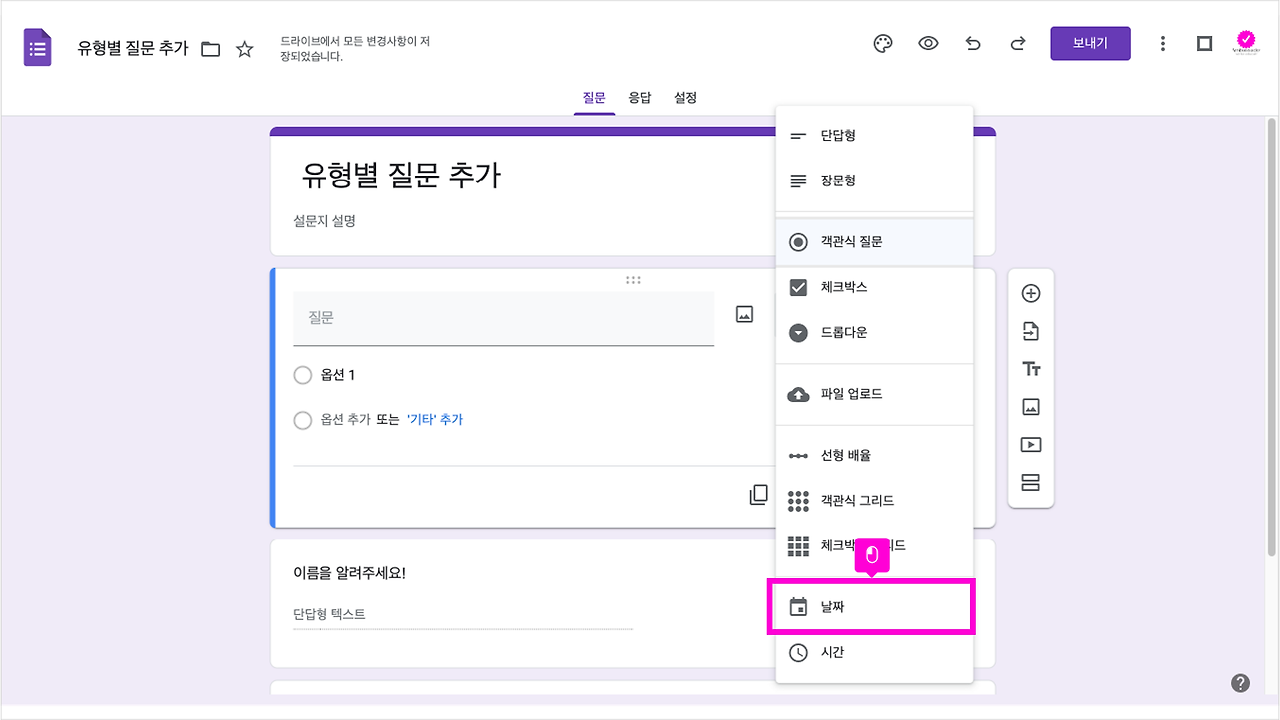Image resolution: width=1280 pixels, height=720 pixels.
Task: Open the 설정 tab
Action: tap(685, 97)
